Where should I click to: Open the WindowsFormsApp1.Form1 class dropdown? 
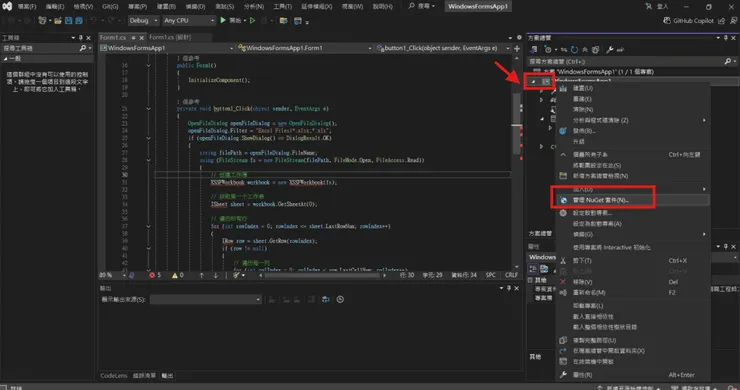[304, 48]
